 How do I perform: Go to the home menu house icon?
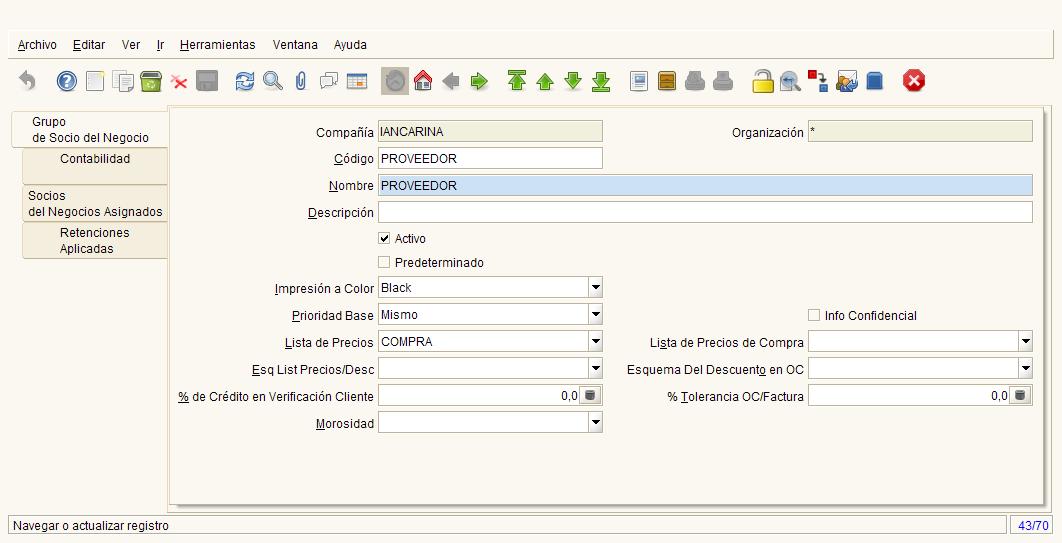click(423, 81)
